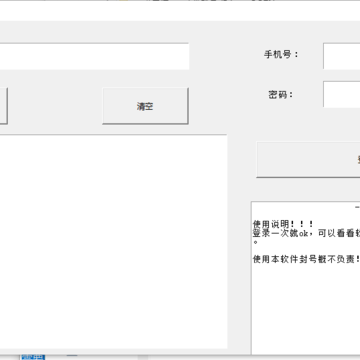This screenshot has height=360, width=360.
Task: Click the line starting 登录一次就ok
Action: [x=306, y=233]
